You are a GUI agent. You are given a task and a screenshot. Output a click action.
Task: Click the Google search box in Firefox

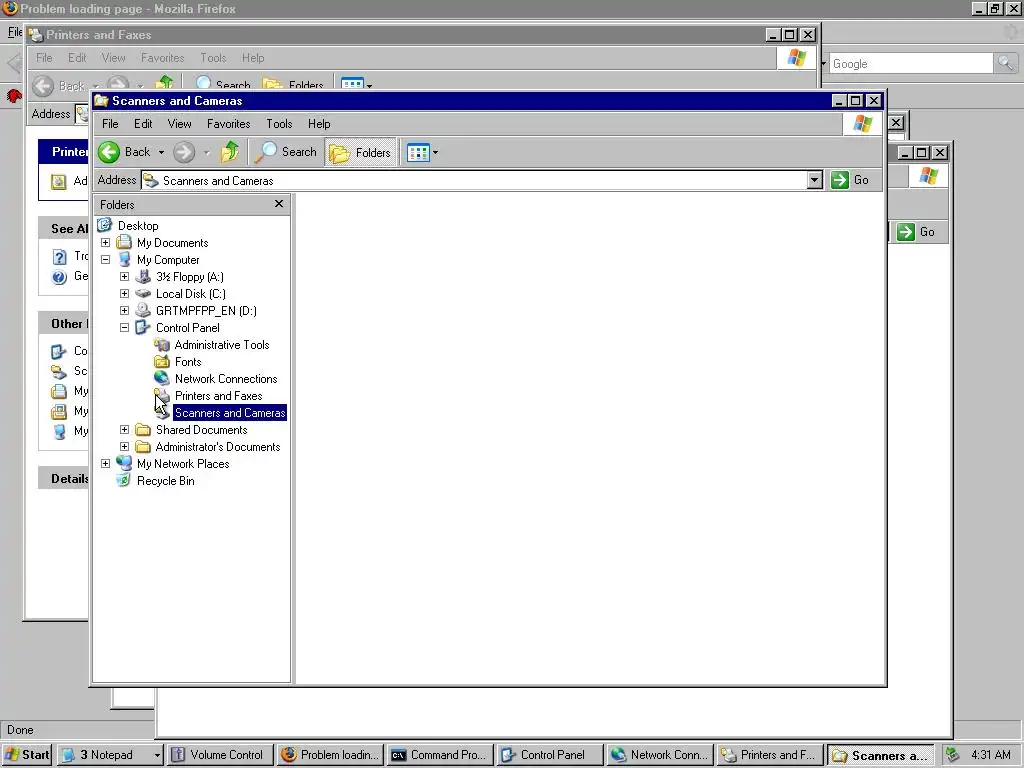pyautogui.click(x=911, y=64)
